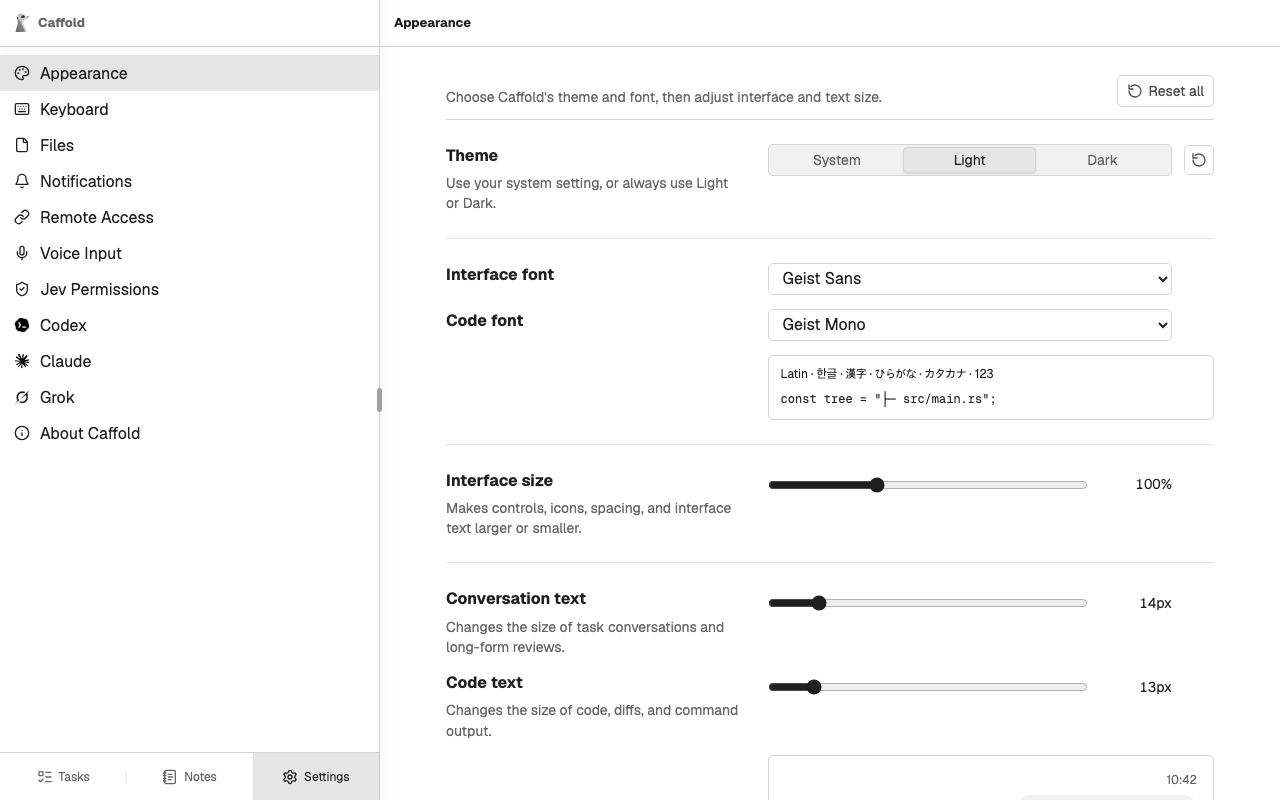The image size is (1280, 800).
Task: Select Appearance in the sidebar
Action: pos(189,73)
